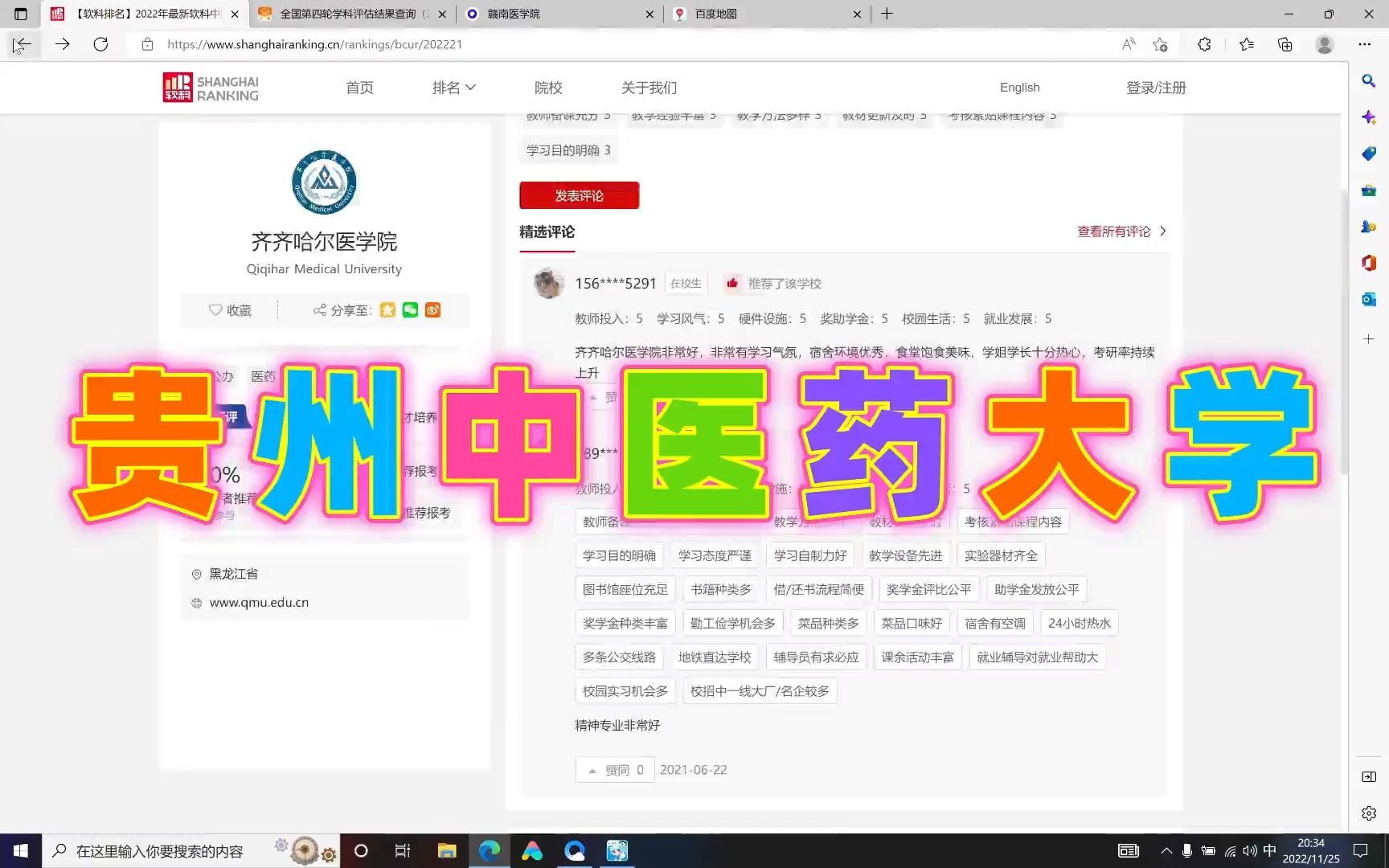Select the 宿舍有空调 tag
This screenshot has height=868, width=1389.
(x=994, y=623)
